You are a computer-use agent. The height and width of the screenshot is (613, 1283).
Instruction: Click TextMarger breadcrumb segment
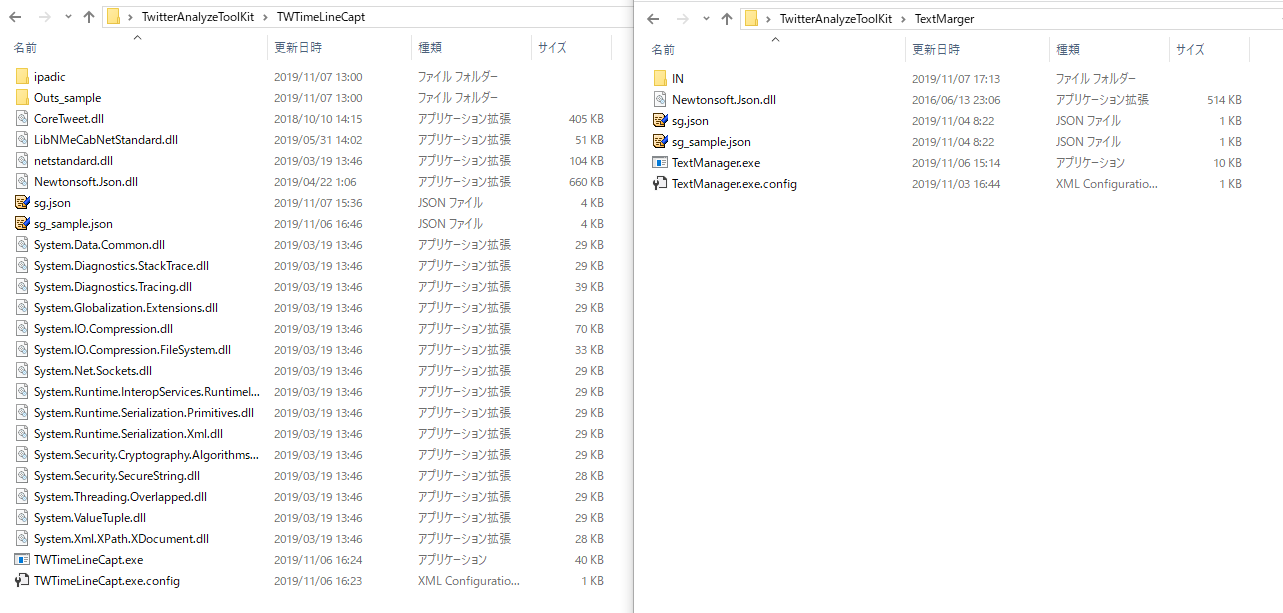coord(944,18)
